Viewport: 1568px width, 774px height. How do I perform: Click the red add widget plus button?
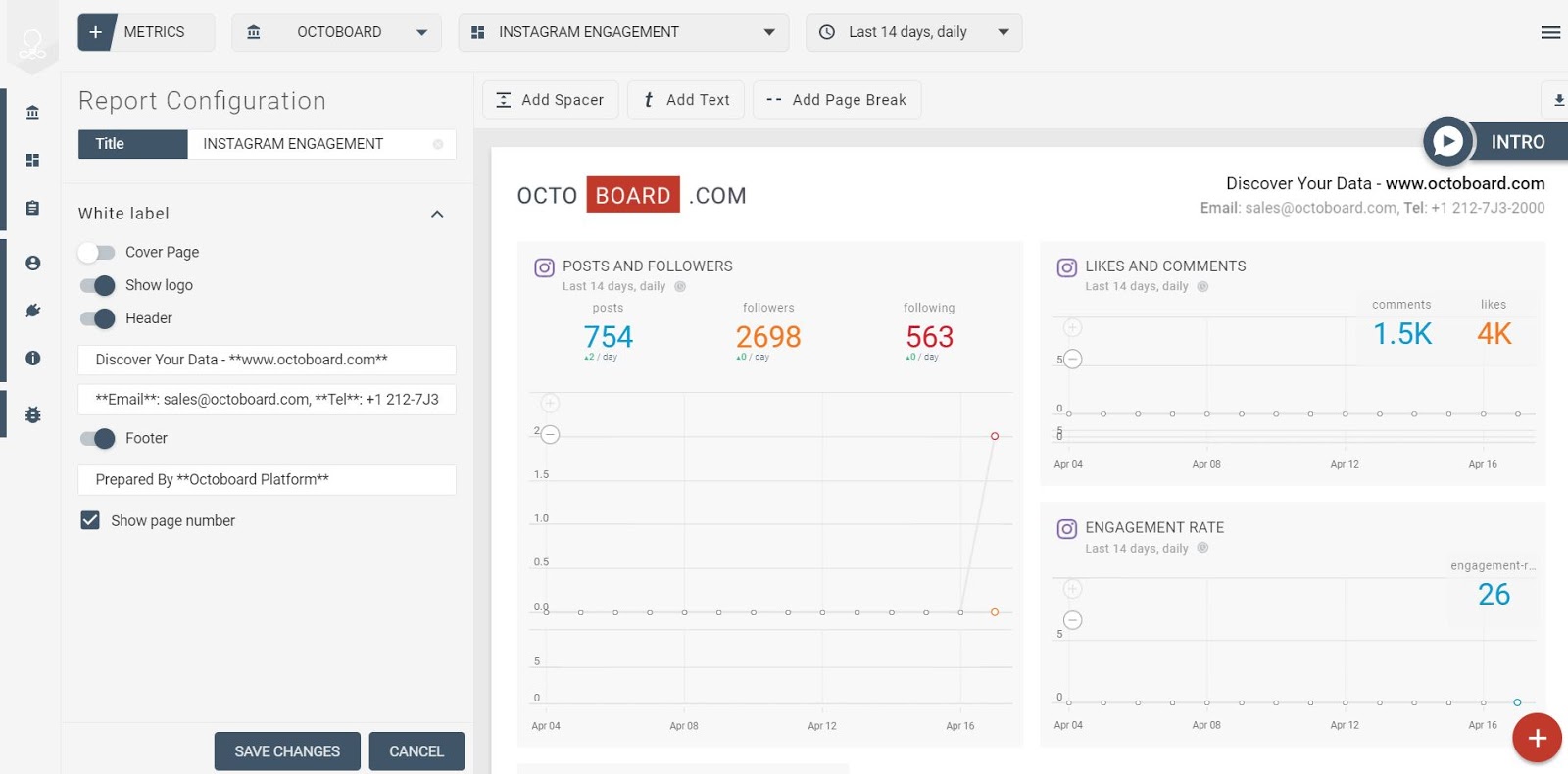[1537, 738]
